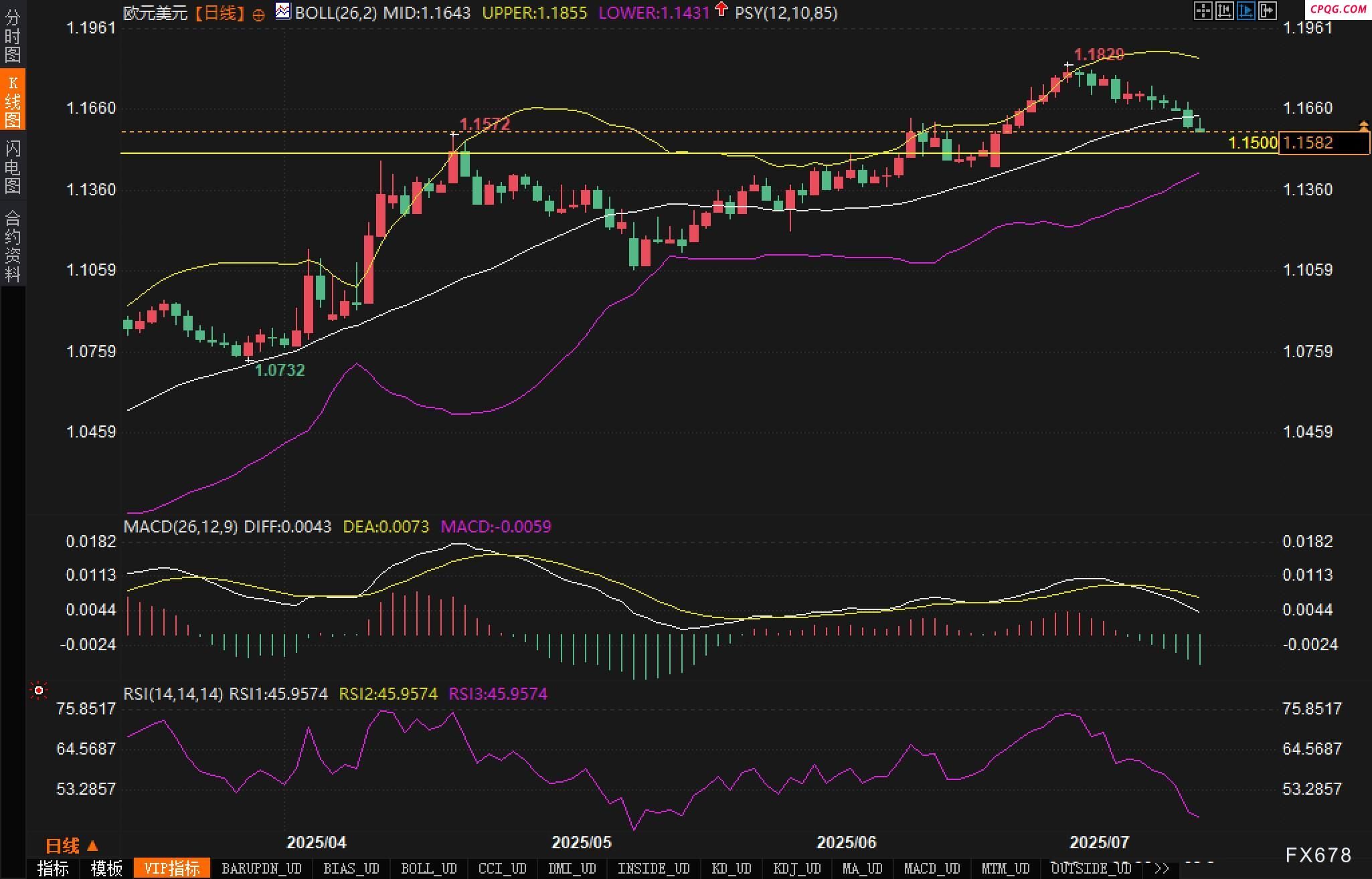Screen dimensions: 1372x879
Task: Click the blue highlighted chart-mode icon
Action: point(1246,11)
